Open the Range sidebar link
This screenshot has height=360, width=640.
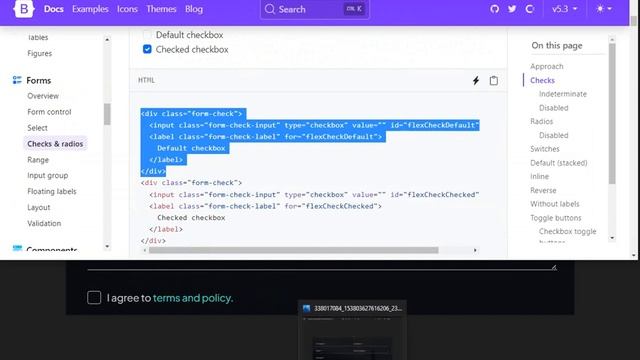(38, 160)
